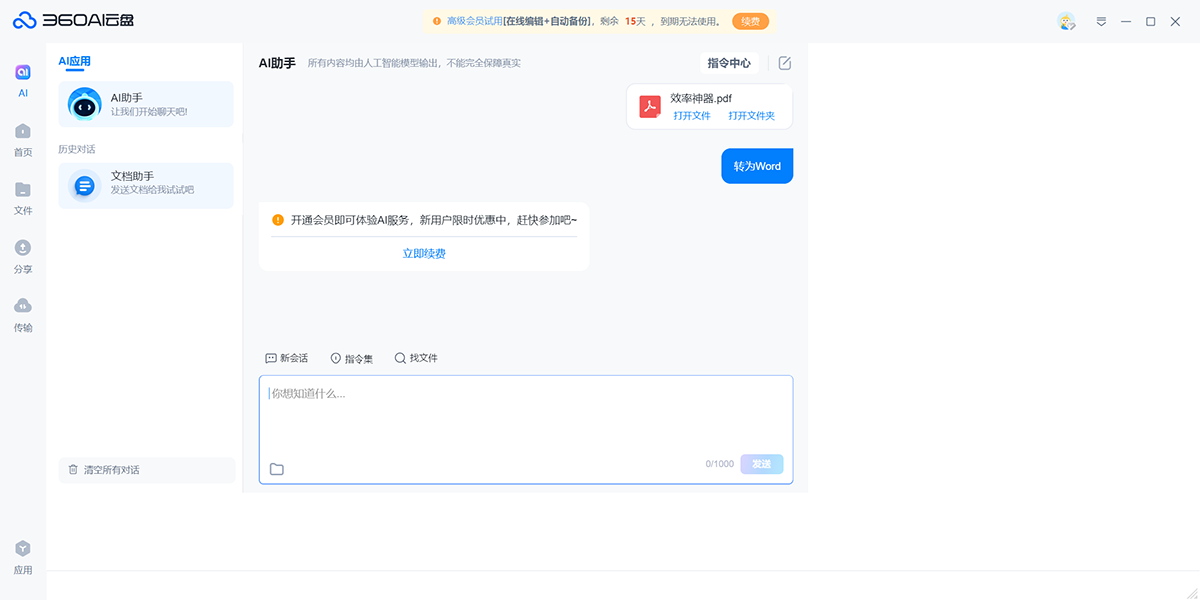The height and width of the screenshot is (600, 1200).
Task: Start a new chat with the pencil icon
Action: tap(784, 62)
